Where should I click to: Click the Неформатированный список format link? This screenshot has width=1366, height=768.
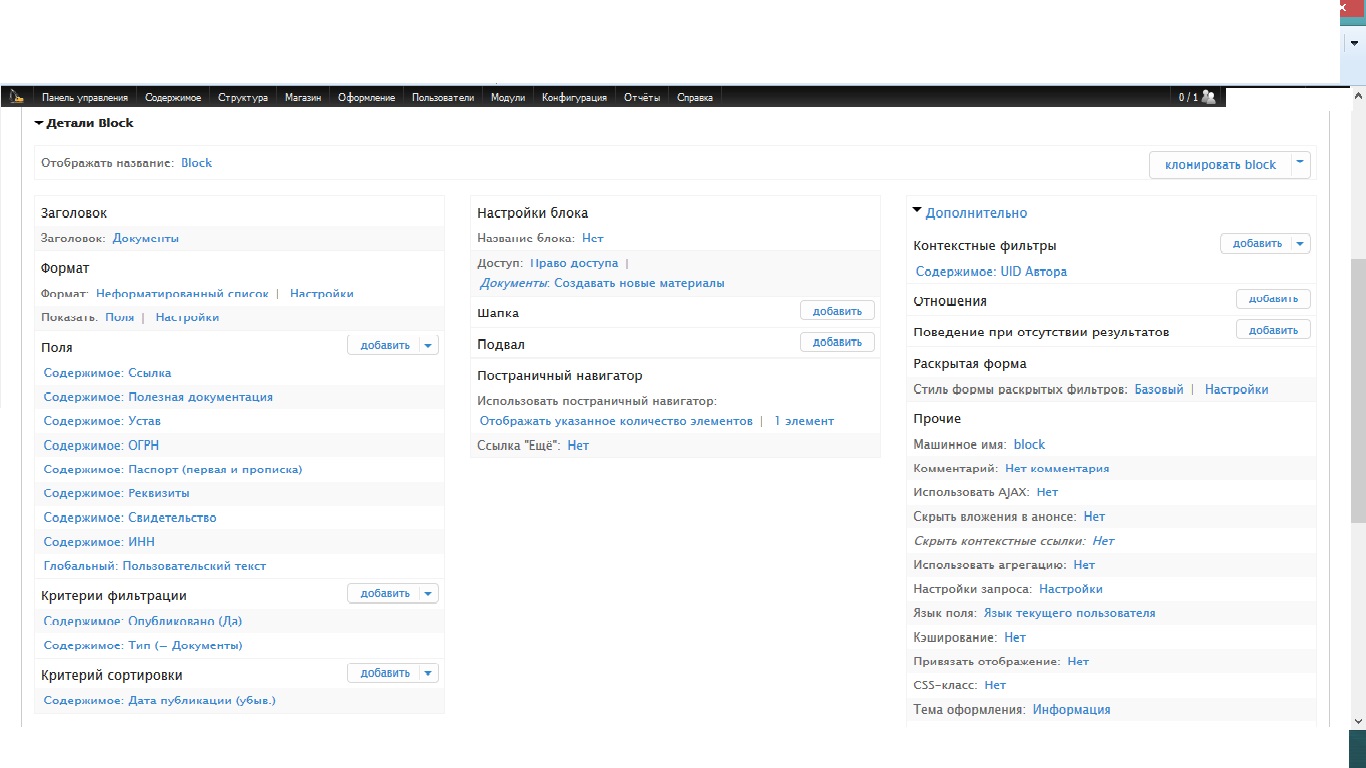tap(182, 294)
